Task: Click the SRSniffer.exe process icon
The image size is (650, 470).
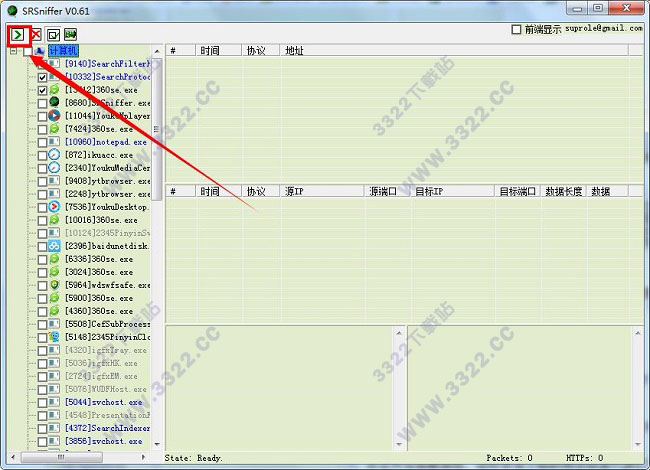Action: 54,102
